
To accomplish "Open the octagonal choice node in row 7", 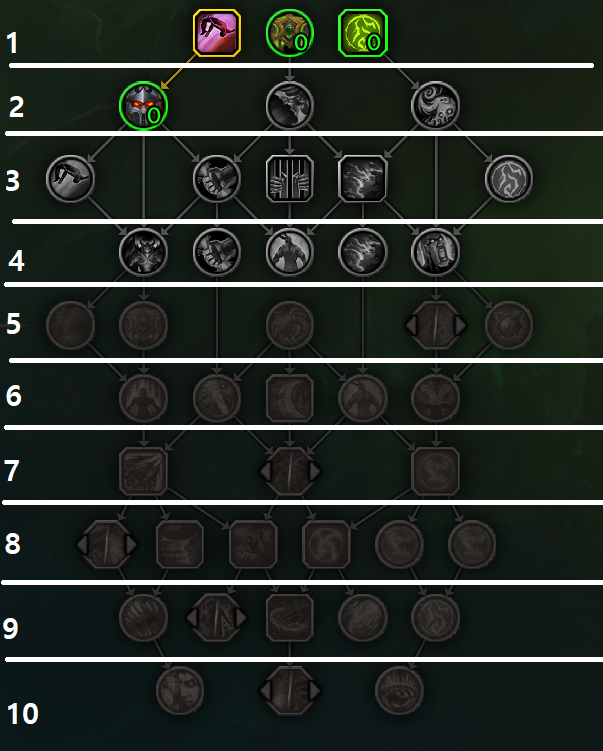I will pos(290,471).
